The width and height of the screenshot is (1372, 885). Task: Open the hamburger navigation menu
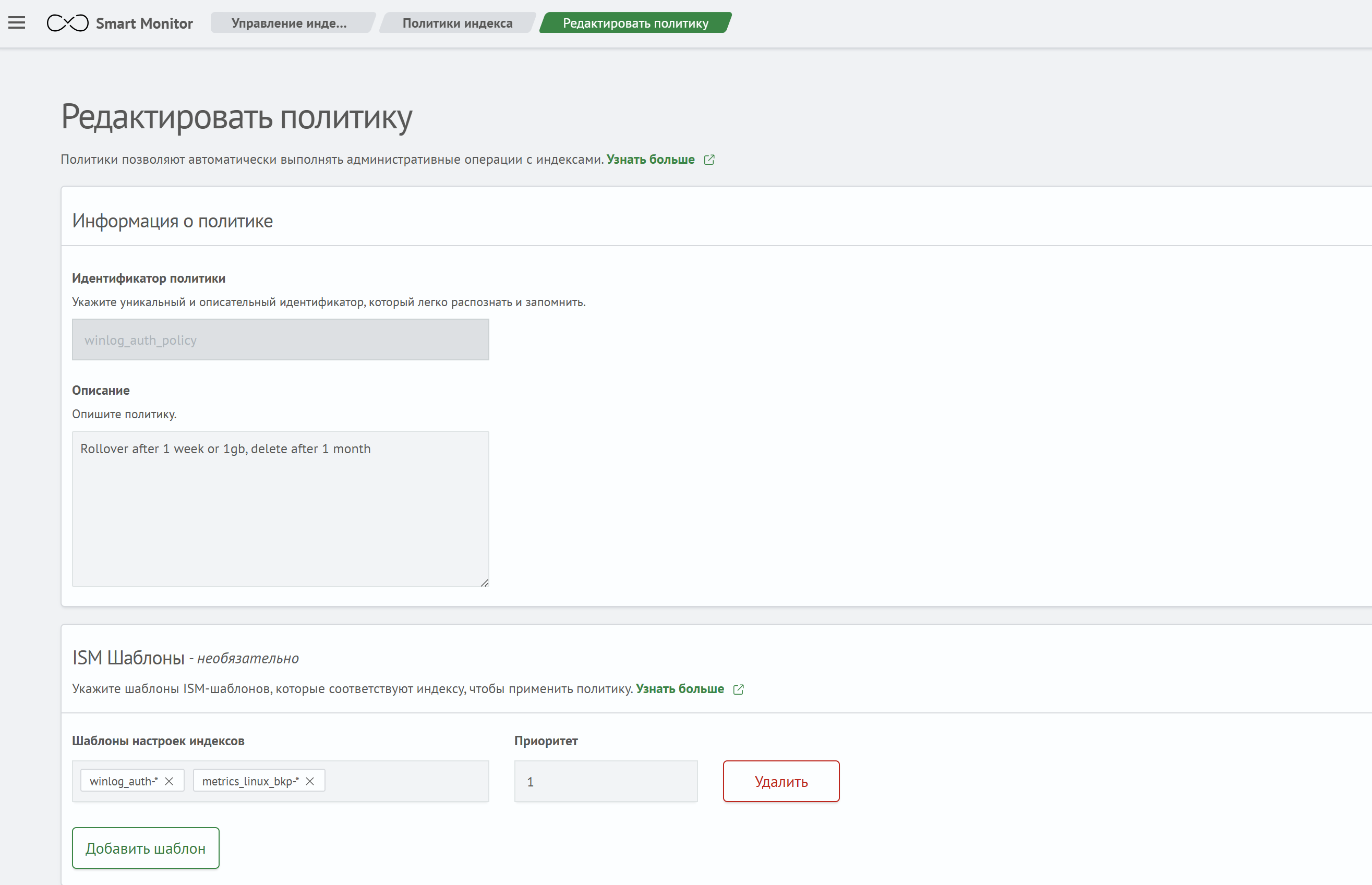pos(17,23)
